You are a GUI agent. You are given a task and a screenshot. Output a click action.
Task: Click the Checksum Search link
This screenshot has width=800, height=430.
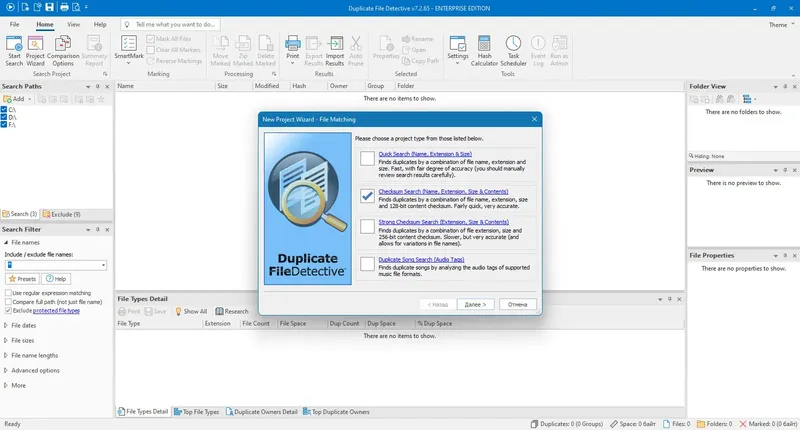(x=443, y=192)
